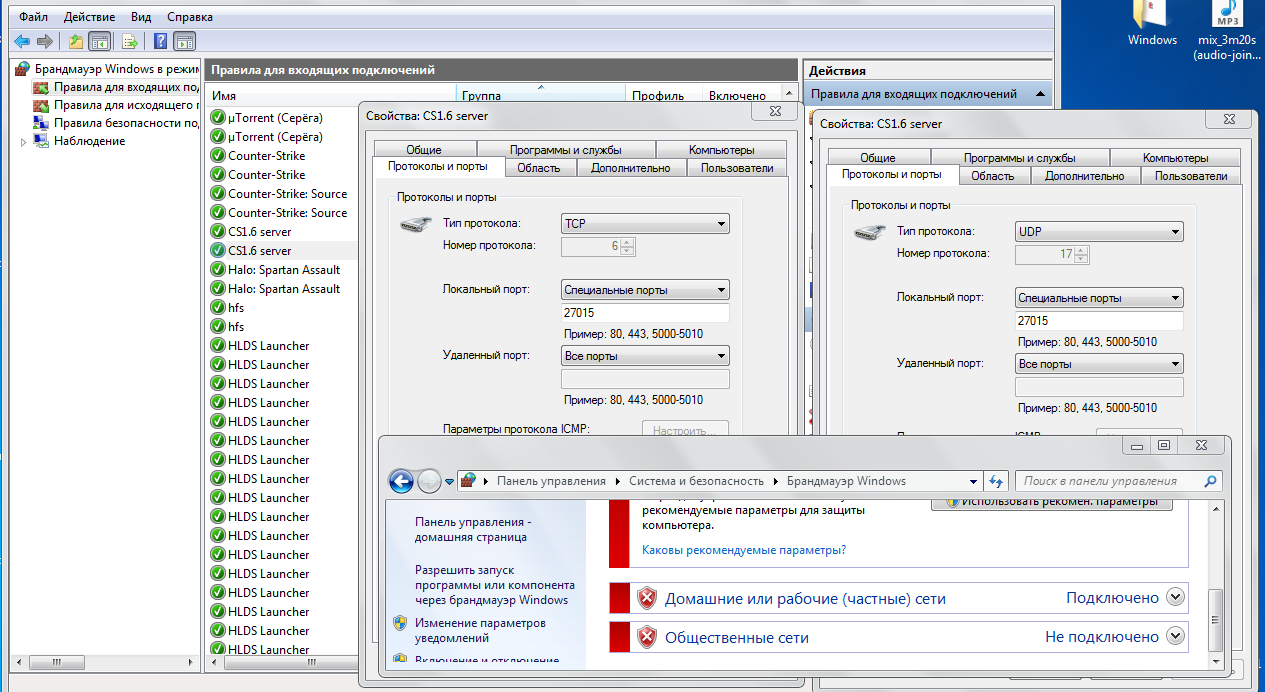Switch to Программы и службы tab in TCP dialog
The width and height of the screenshot is (1265, 692).
click(566, 150)
